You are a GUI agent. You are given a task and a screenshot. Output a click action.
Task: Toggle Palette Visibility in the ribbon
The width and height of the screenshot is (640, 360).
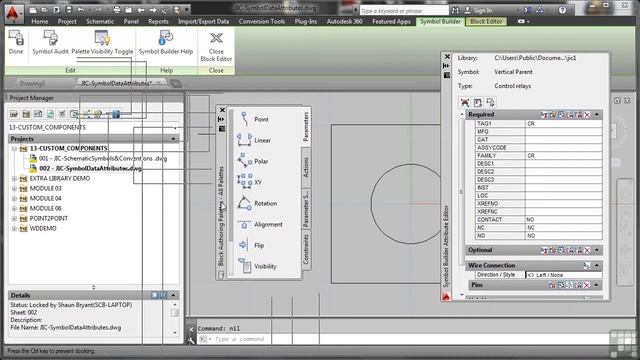pyautogui.click(x=102, y=43)
